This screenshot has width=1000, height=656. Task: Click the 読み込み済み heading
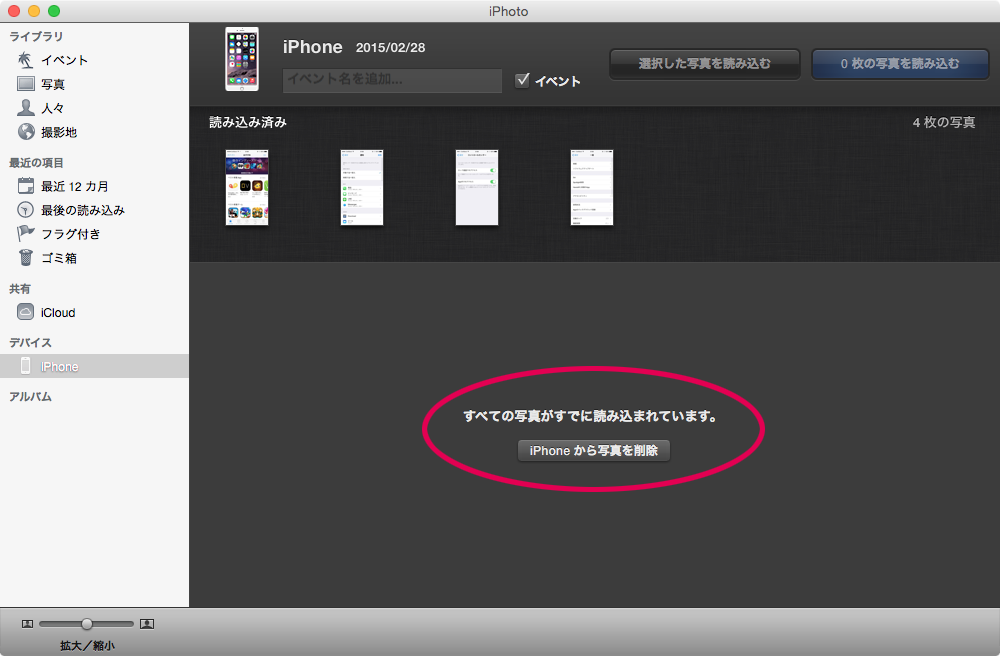pos(247,122)
